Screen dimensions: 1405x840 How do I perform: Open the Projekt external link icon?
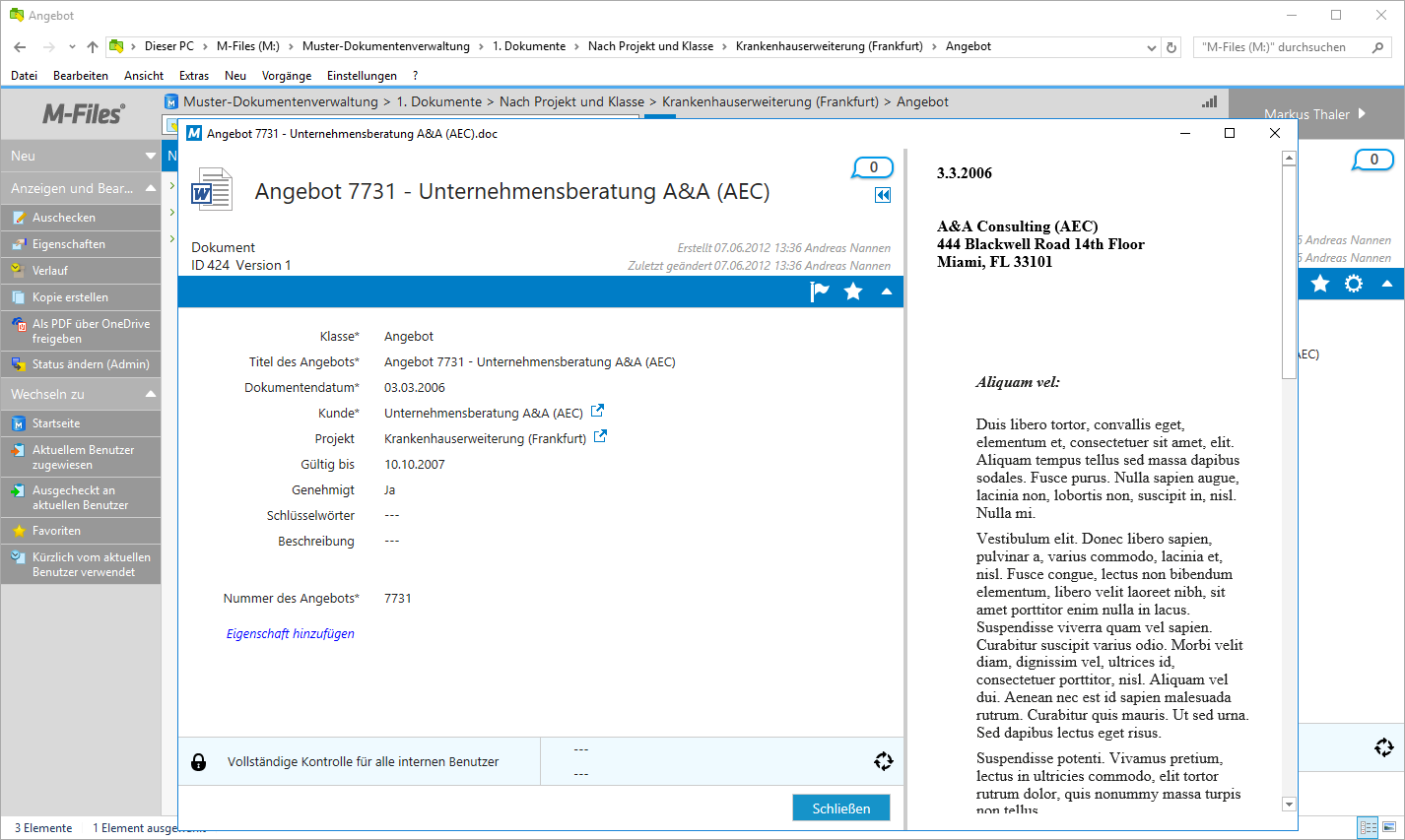(x=600, y=437)
